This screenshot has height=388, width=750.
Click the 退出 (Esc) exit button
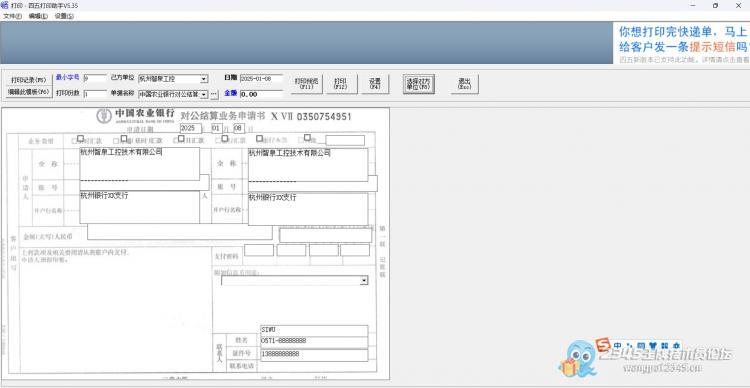(x=464, y=84)
